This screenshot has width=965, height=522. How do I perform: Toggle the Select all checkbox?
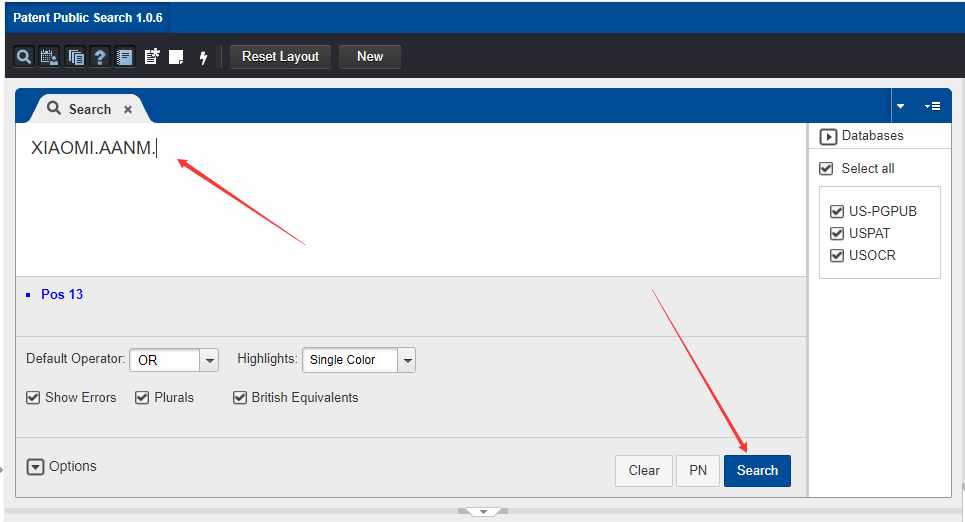click(x=826, y=169)
